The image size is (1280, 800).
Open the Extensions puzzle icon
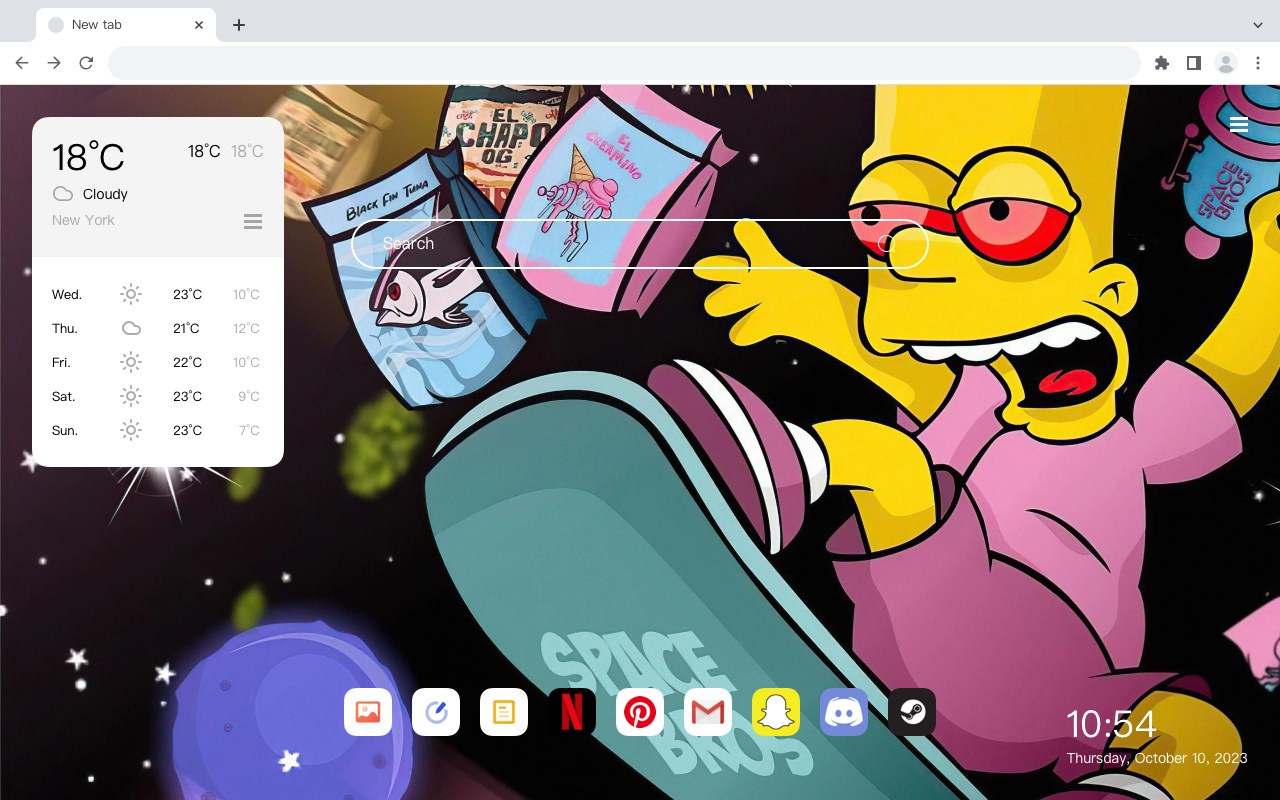click(1161, 63)
